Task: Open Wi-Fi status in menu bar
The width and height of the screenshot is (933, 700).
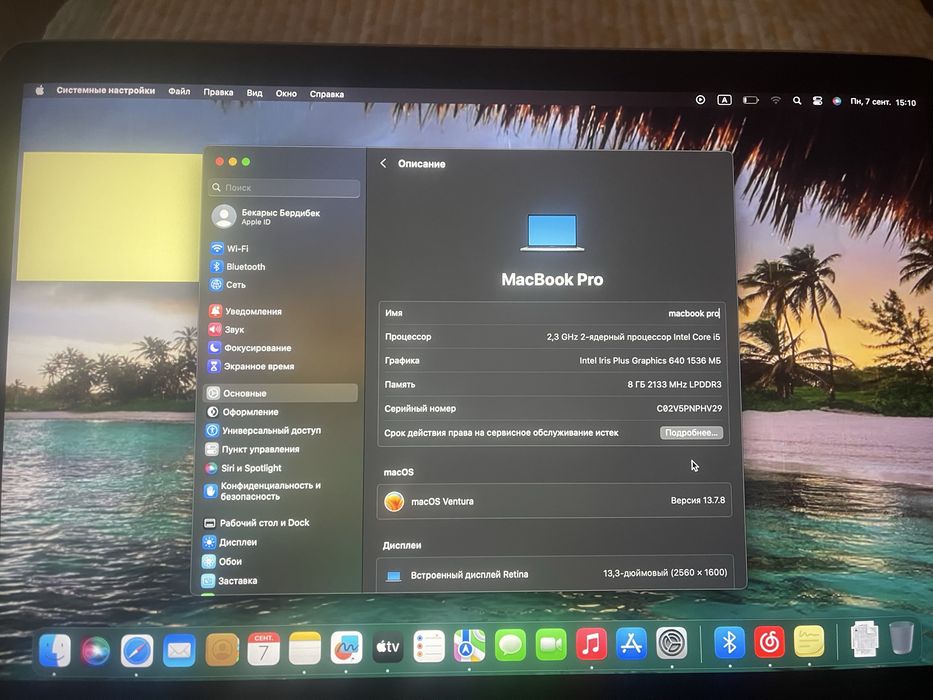Action: (x=775, y=100)
